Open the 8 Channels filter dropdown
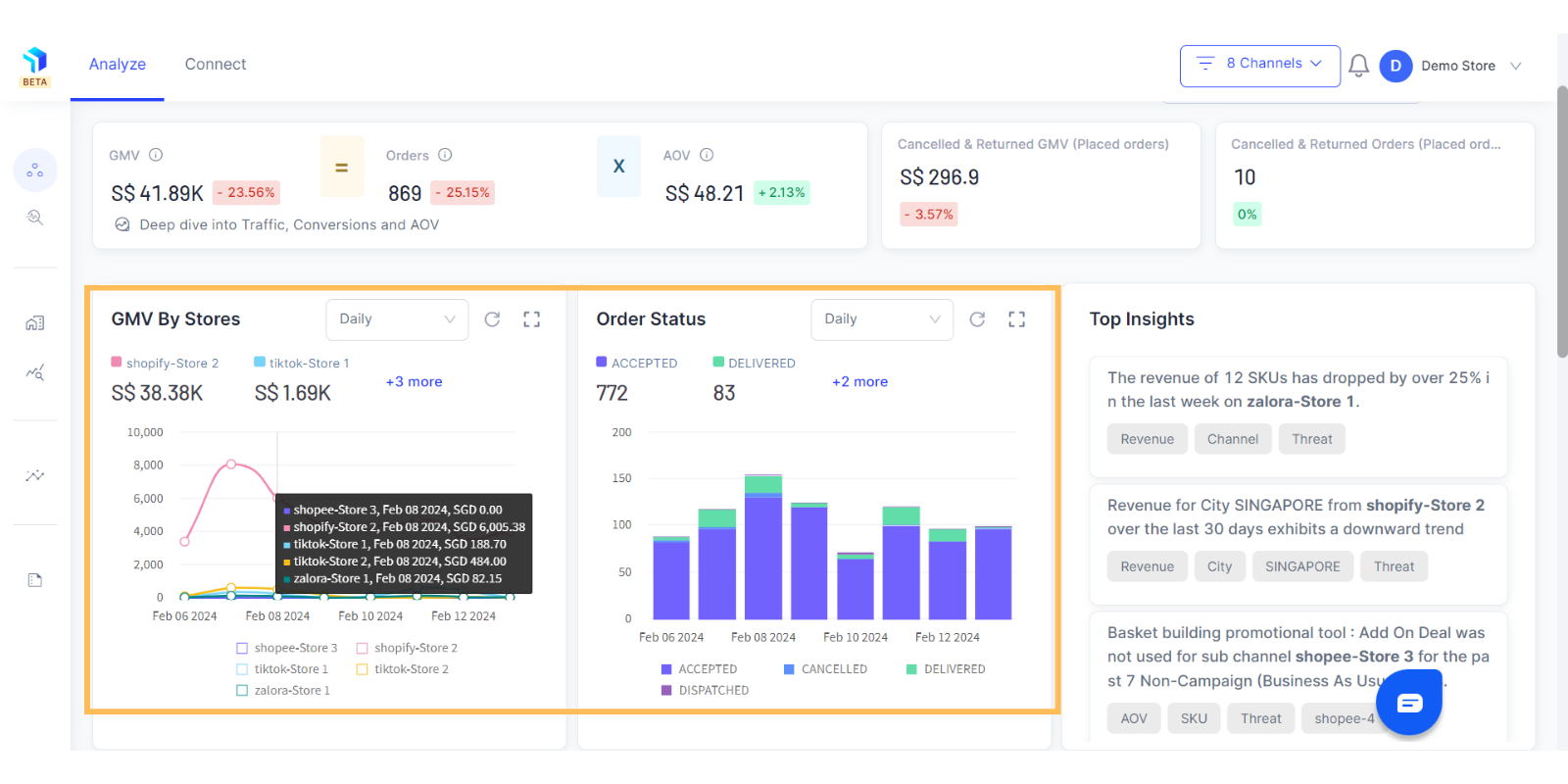Viewport: 1568px width, 784px height. (x=1260, y=66)
